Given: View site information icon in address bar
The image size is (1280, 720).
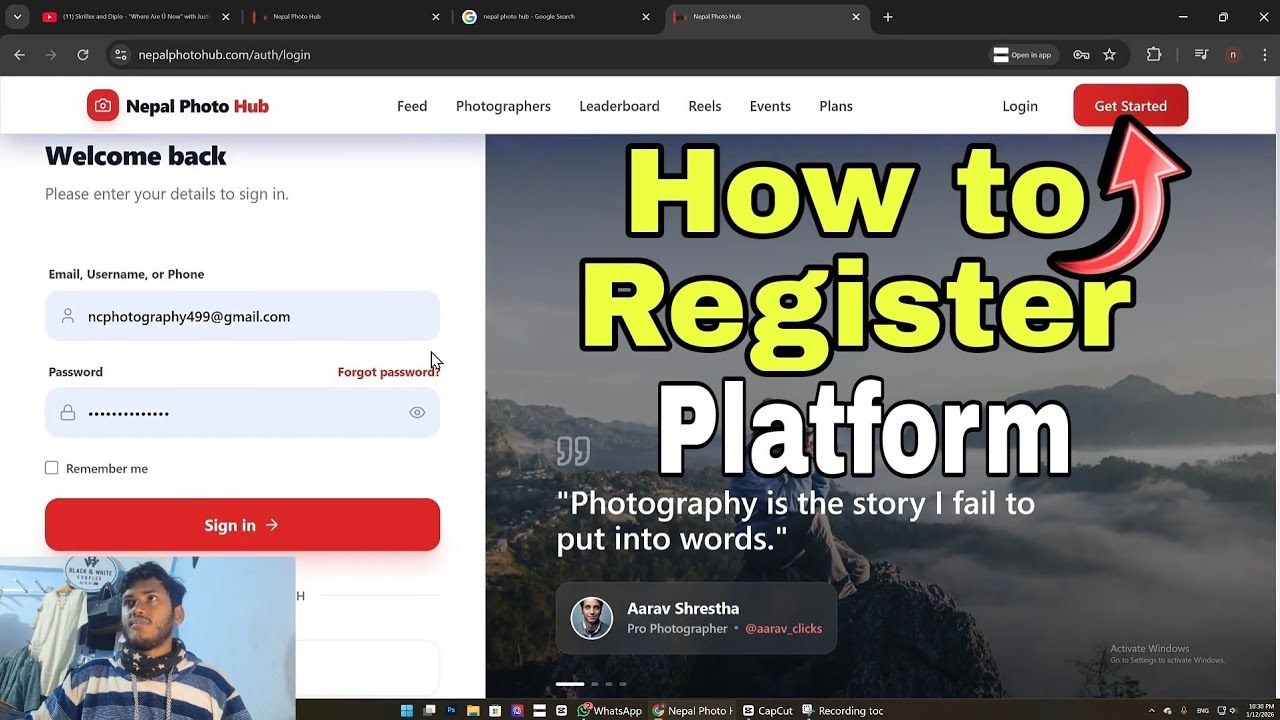Looking at the screenshot, I should coord(121,55).
